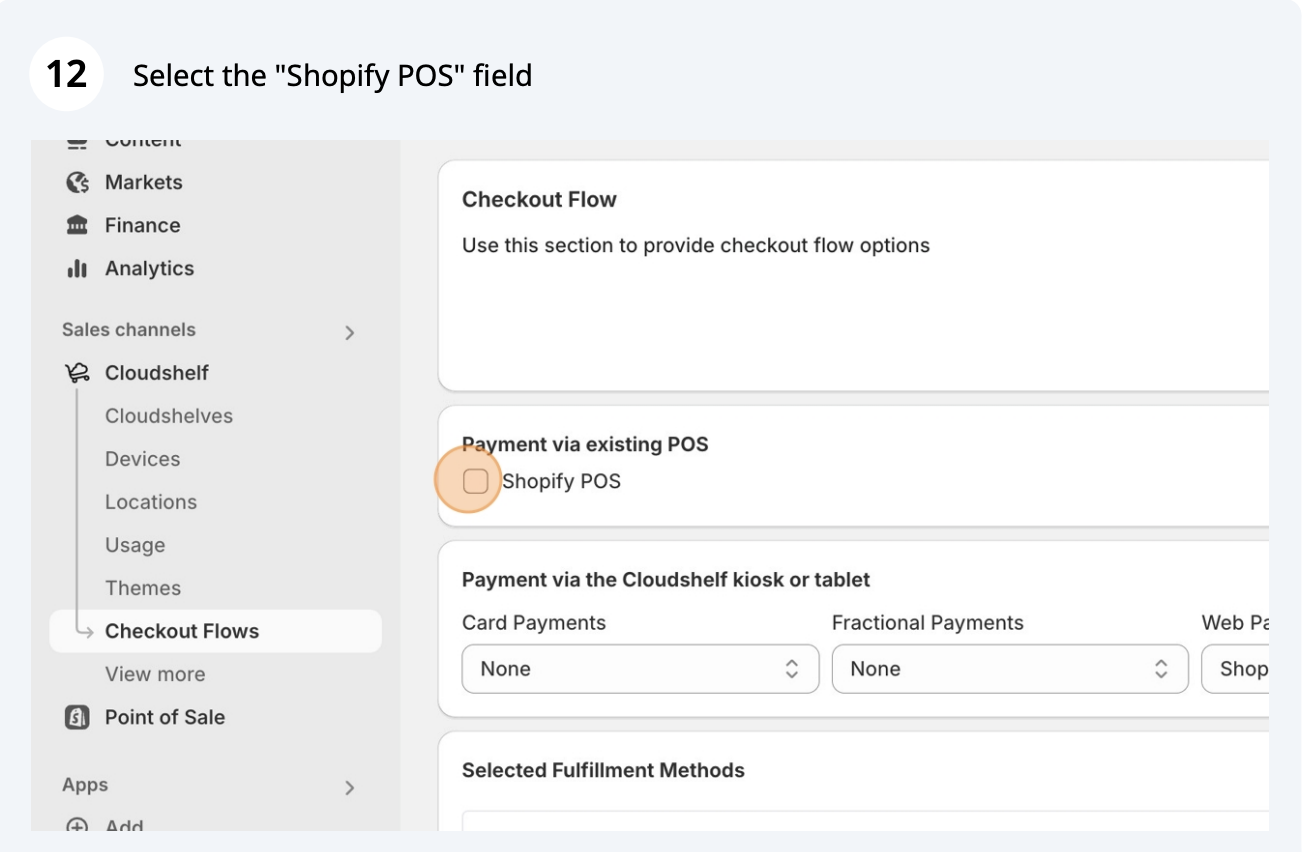Go to Devices page

[143, 459]
